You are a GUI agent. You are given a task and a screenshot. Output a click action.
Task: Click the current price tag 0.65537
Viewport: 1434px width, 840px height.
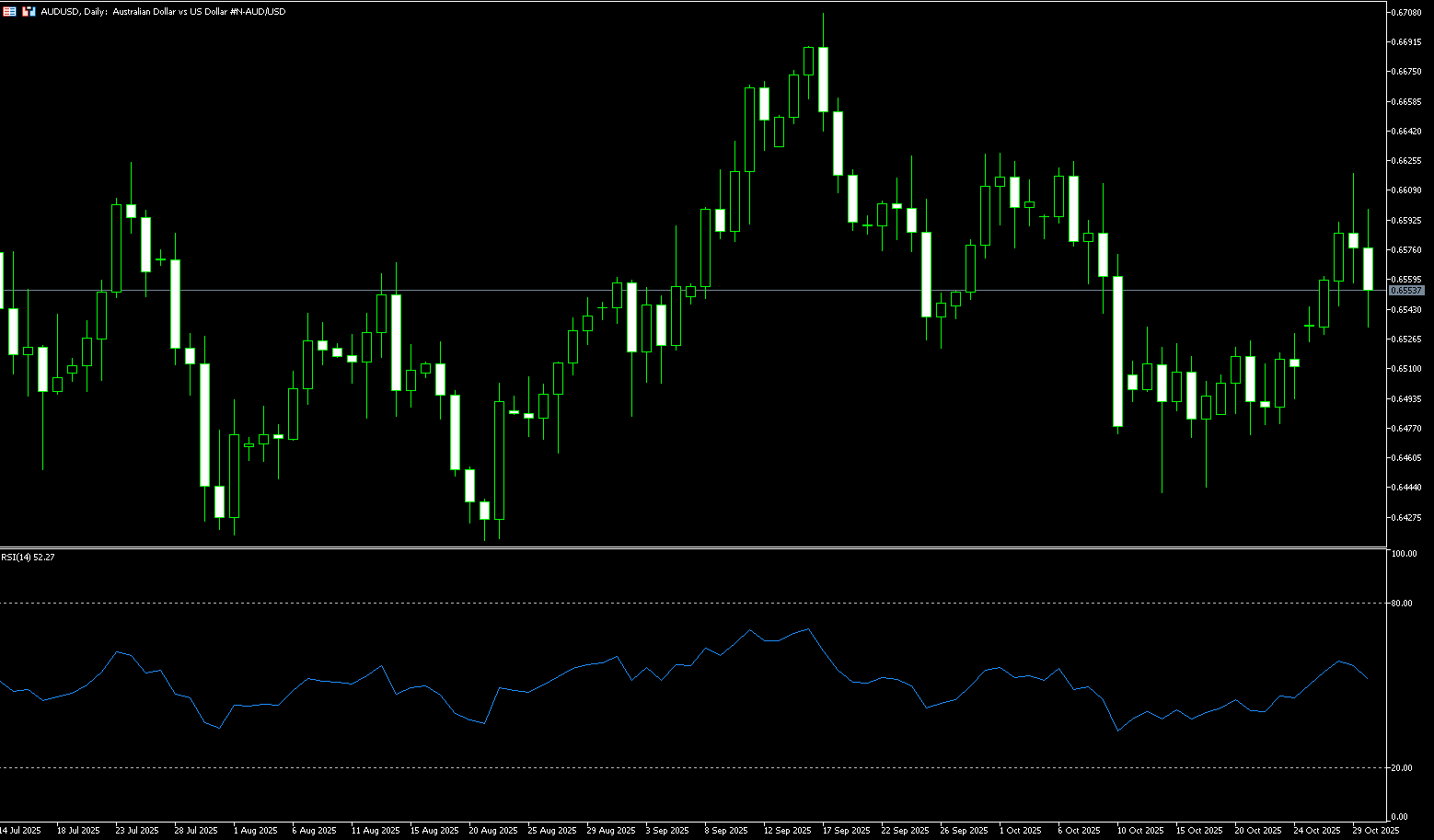pyautogui.click(x=1405, y=291)
